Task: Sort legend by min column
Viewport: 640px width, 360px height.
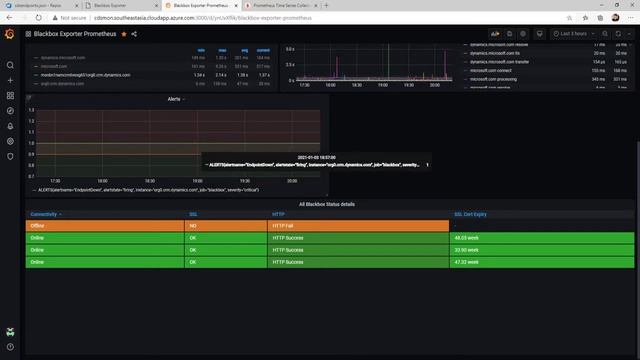Action: tap(201, 51)
